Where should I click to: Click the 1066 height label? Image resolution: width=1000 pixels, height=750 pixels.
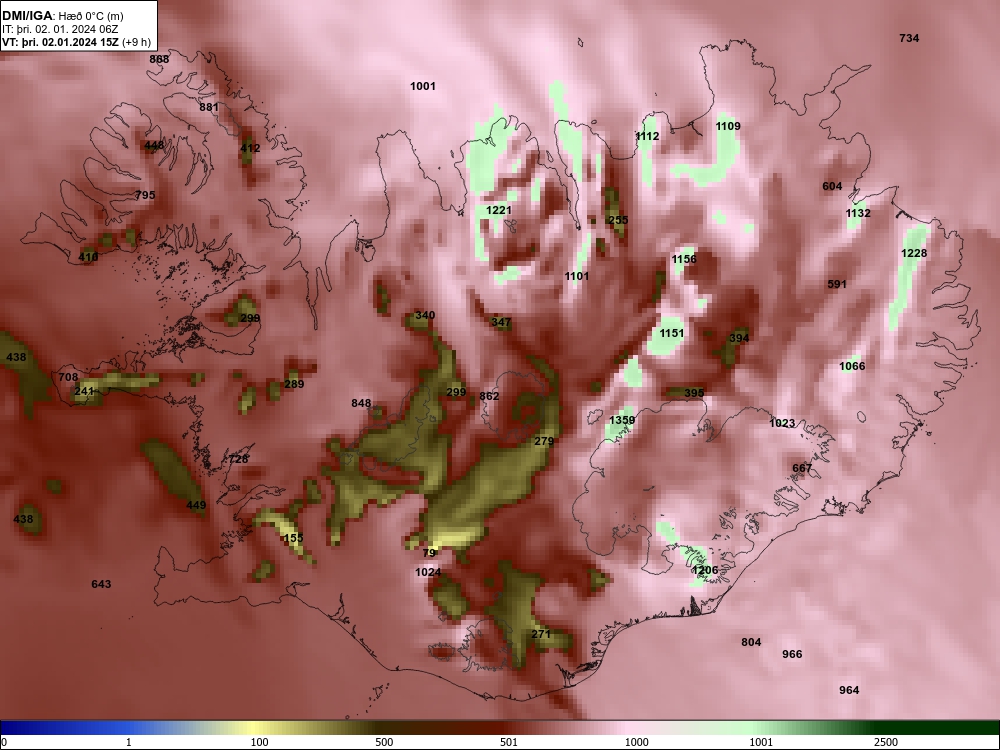point(852,366)
